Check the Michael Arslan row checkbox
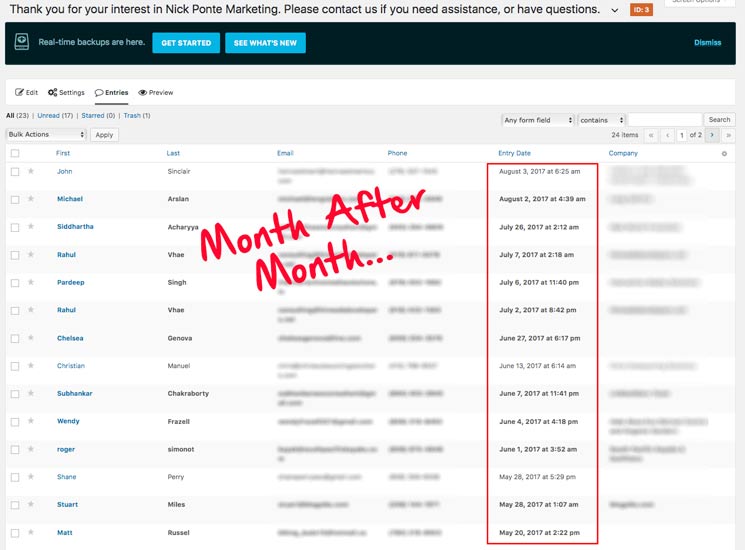The width and height of the screenshot is (745, 550). (x=15, y=199)
